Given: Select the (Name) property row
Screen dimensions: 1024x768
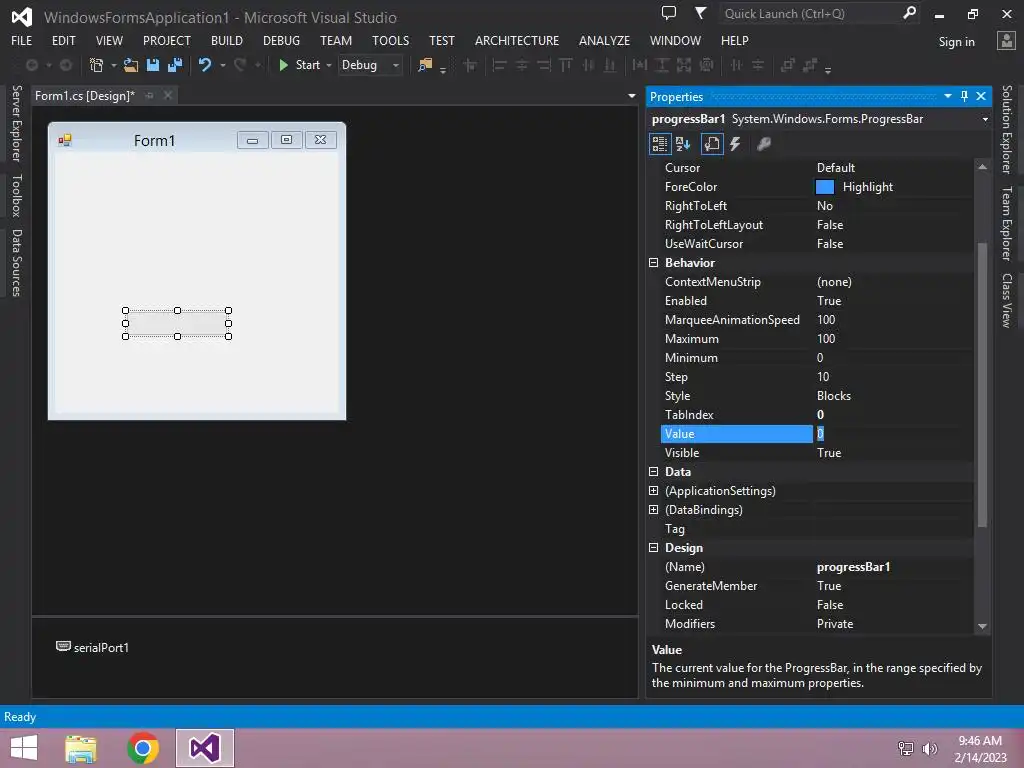Looking at the screenshot, I should 816,567.
